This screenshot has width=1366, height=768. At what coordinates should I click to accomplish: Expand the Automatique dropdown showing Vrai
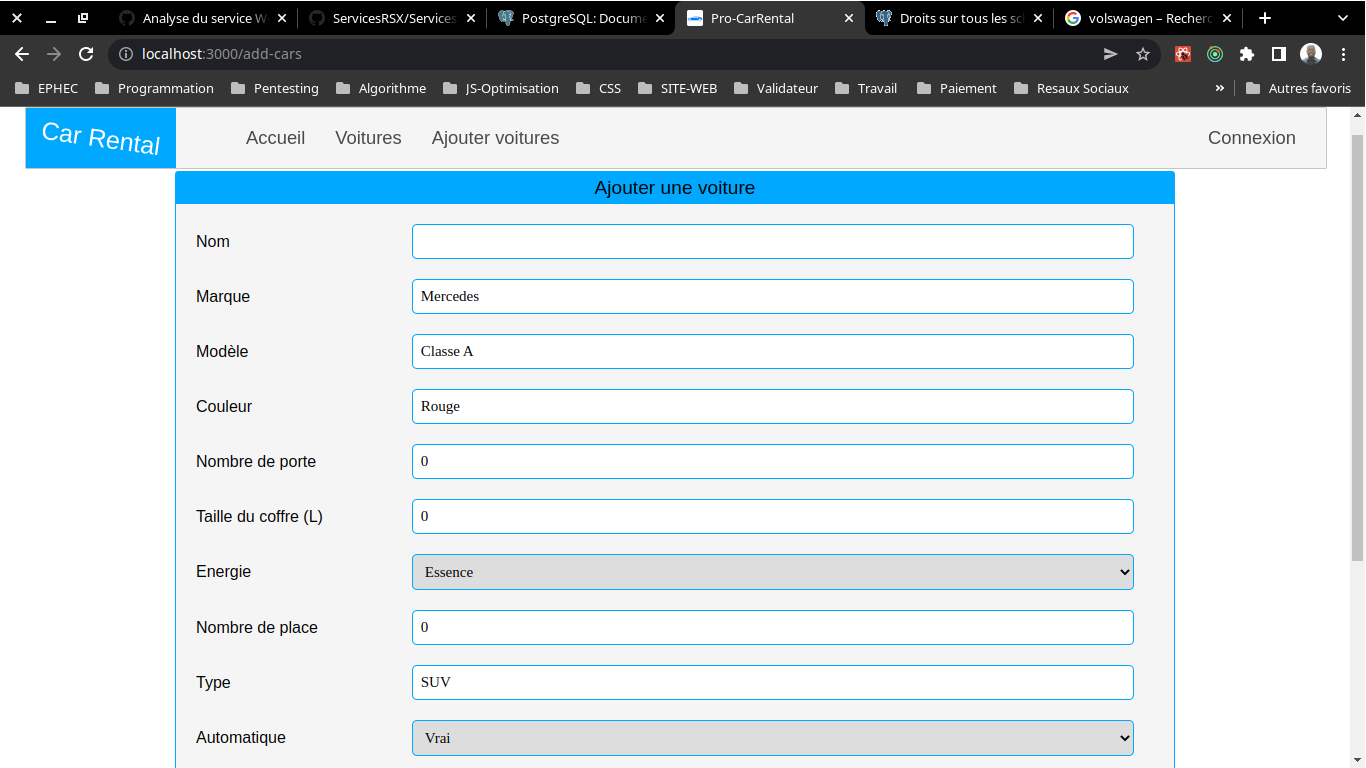(x=773, y=738)
